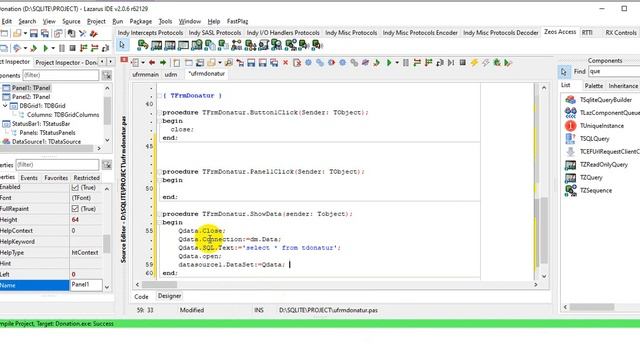The width and height of the screenshot is (640, 360).
Task: Switch to the RX Controls palette tab
Action: click(x=620, y=33)
